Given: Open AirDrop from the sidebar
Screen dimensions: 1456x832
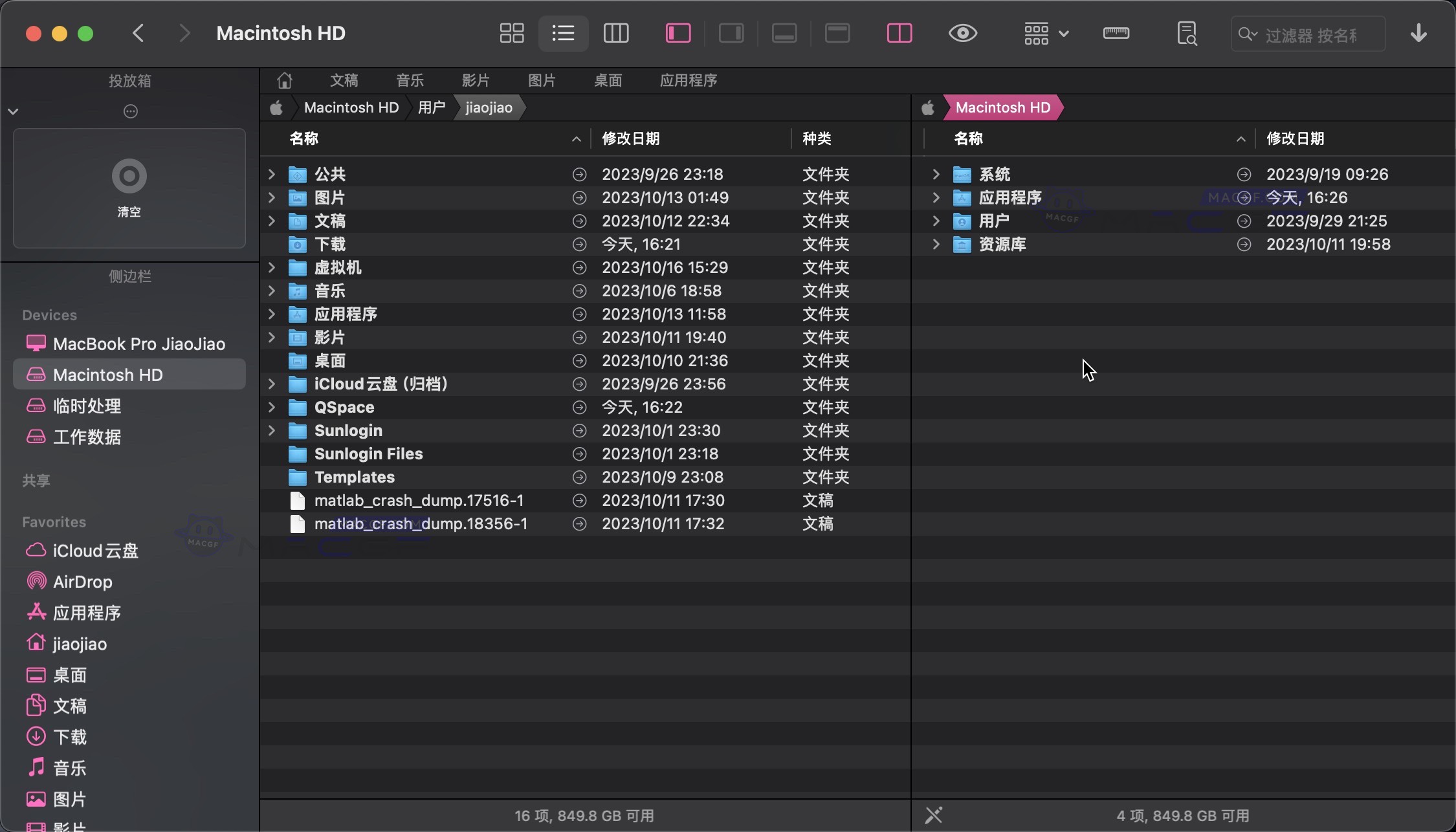Looking at the screenshot, I should (82, 581).
